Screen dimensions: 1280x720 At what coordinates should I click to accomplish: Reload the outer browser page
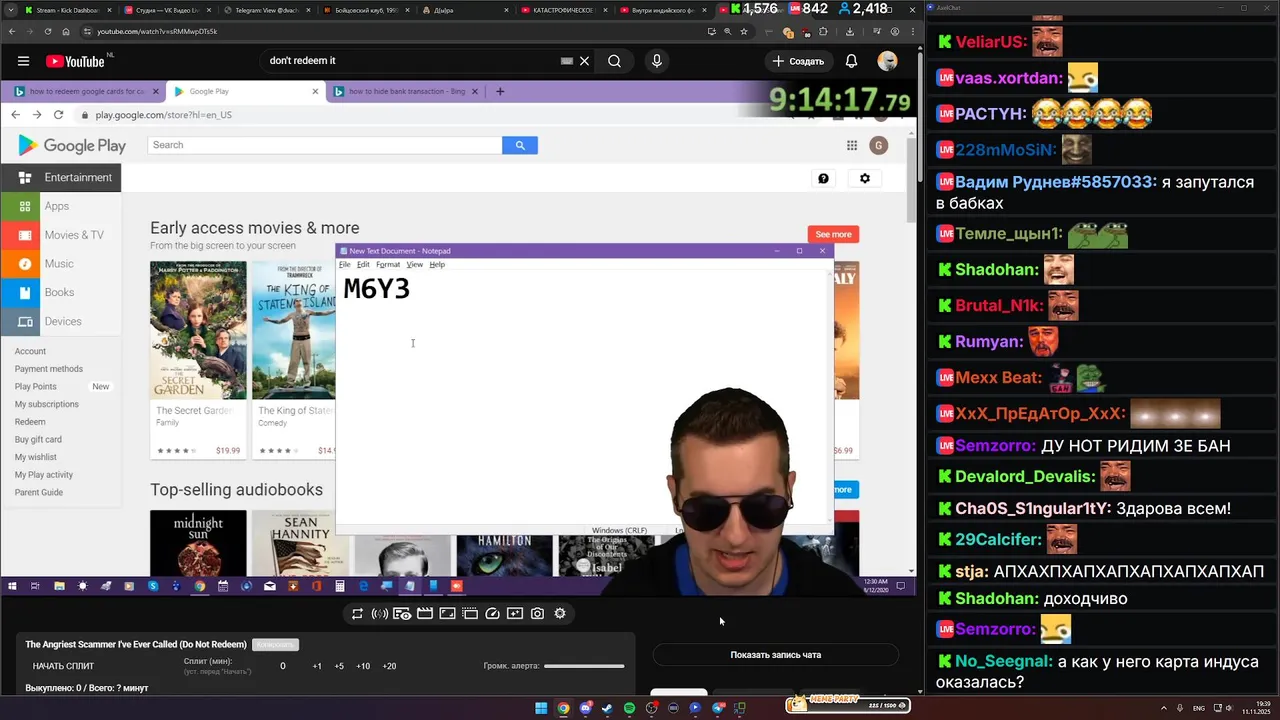[x=47, y=31]
